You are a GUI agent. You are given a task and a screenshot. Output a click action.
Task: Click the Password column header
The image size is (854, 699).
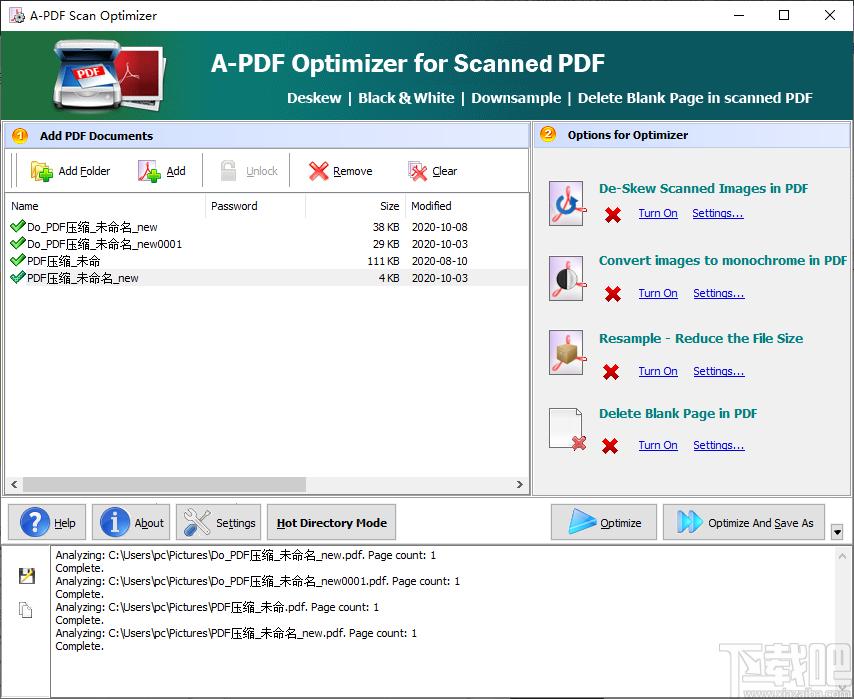pos(255,206)
